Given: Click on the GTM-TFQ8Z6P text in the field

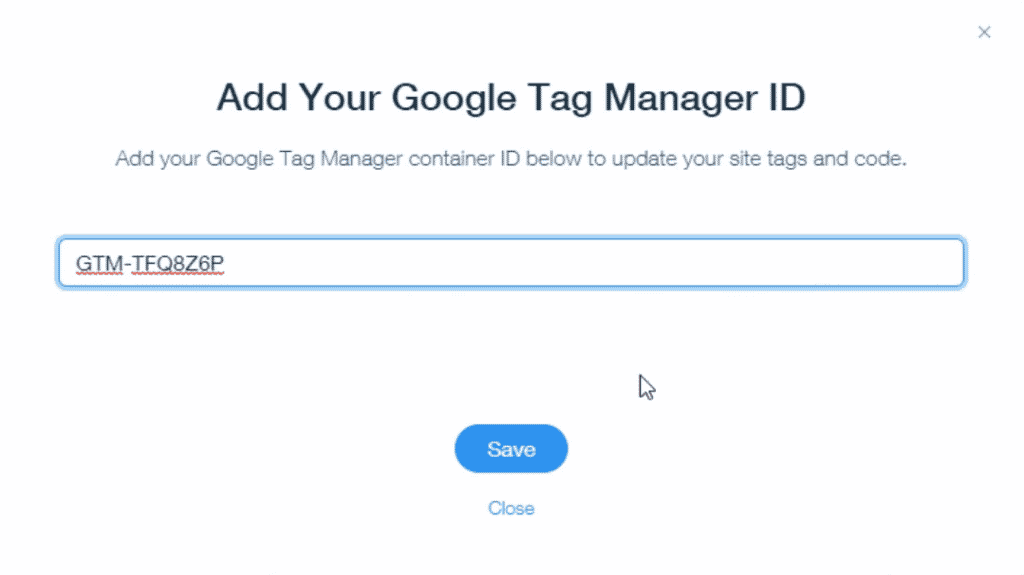Looking at the screenshot, I should (x=150, y=263).
